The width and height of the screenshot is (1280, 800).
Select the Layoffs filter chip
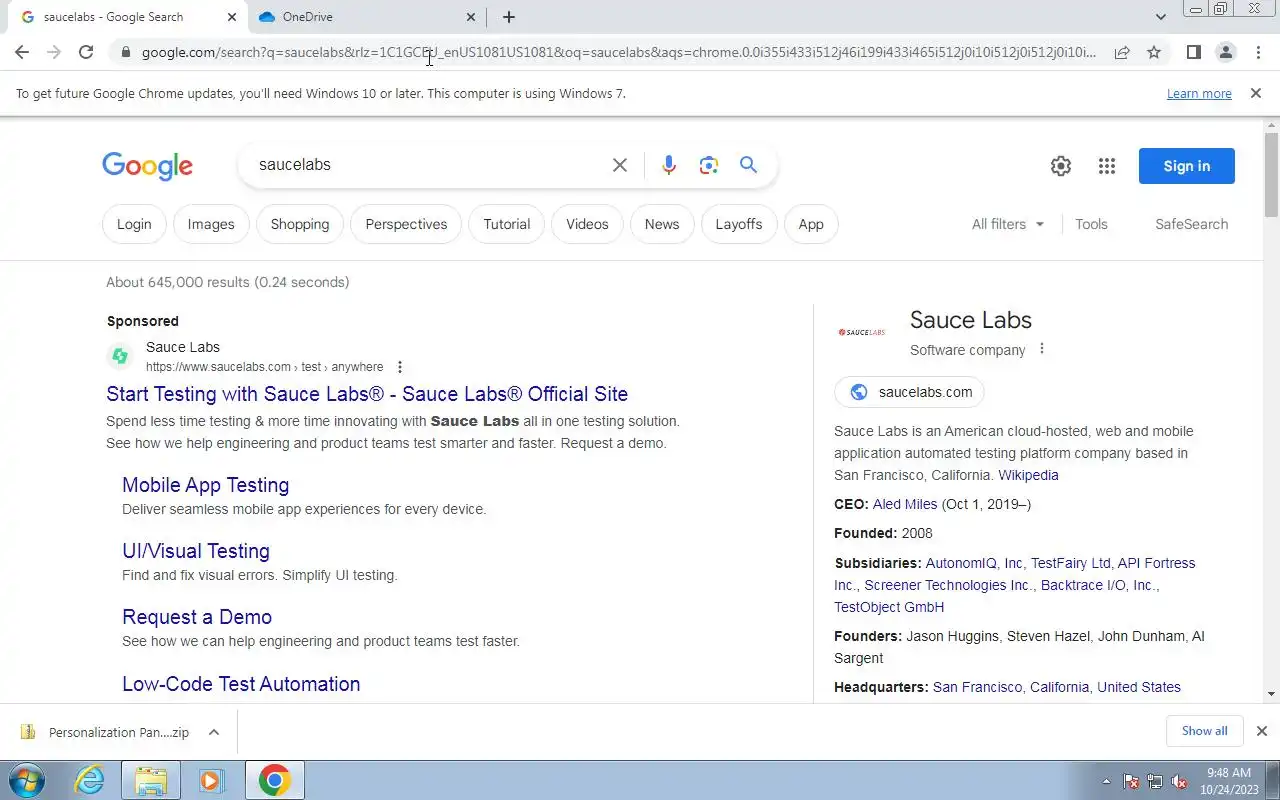point(739,224)
